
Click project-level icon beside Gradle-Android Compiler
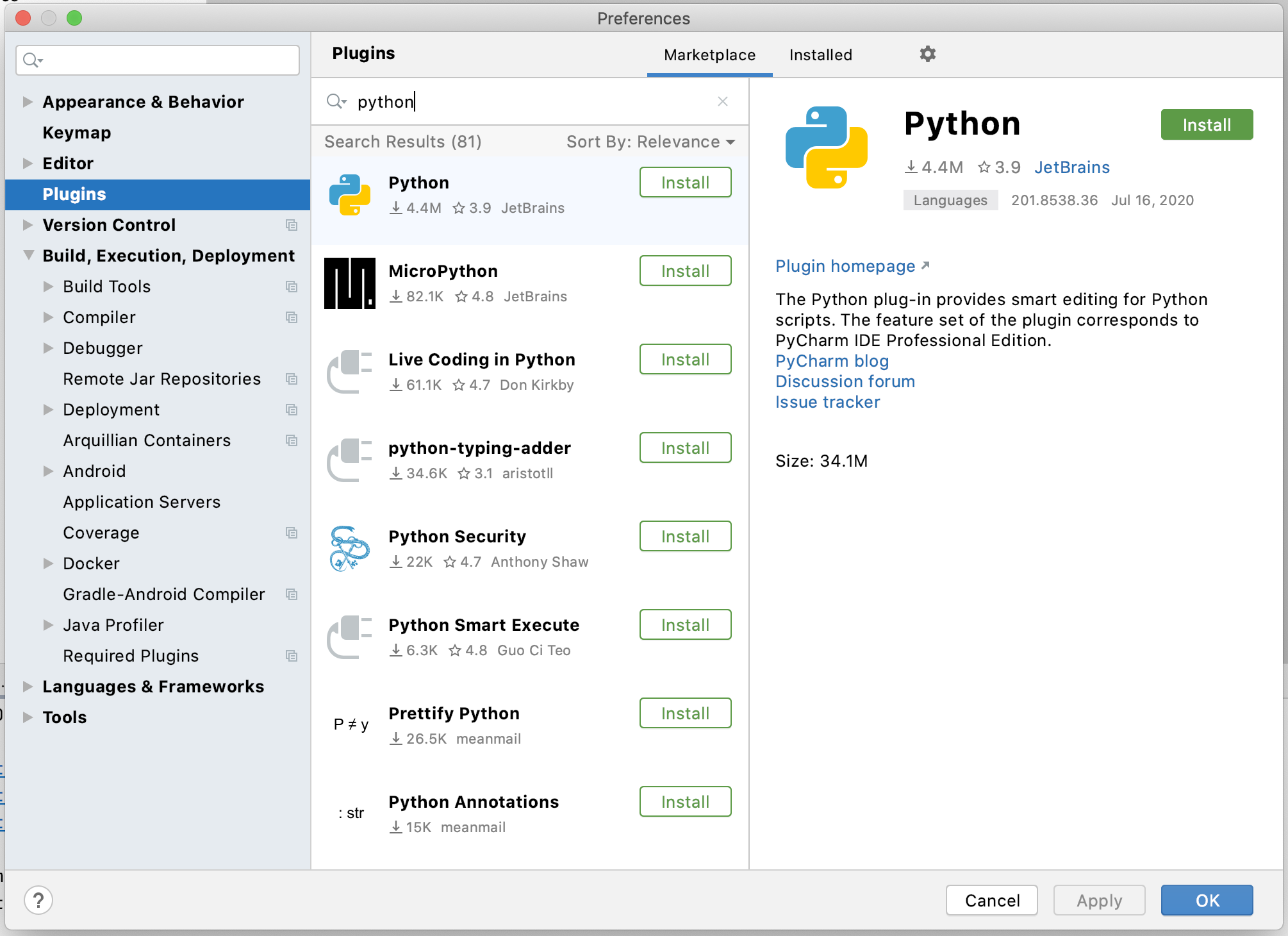292,594
